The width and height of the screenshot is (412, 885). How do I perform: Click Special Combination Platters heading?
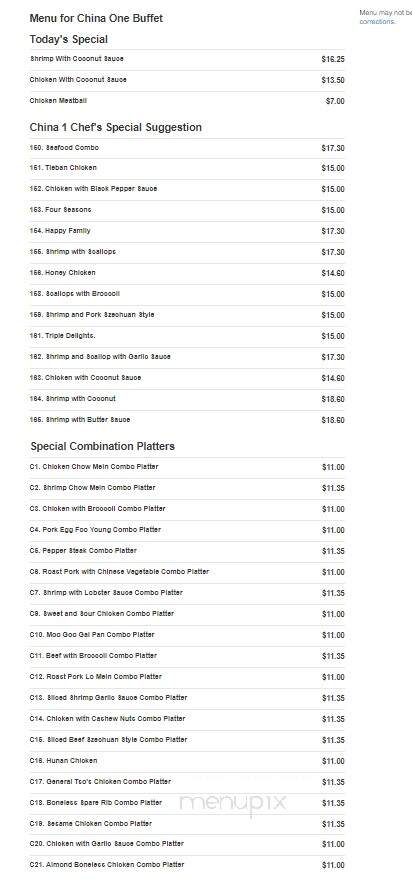103,446
